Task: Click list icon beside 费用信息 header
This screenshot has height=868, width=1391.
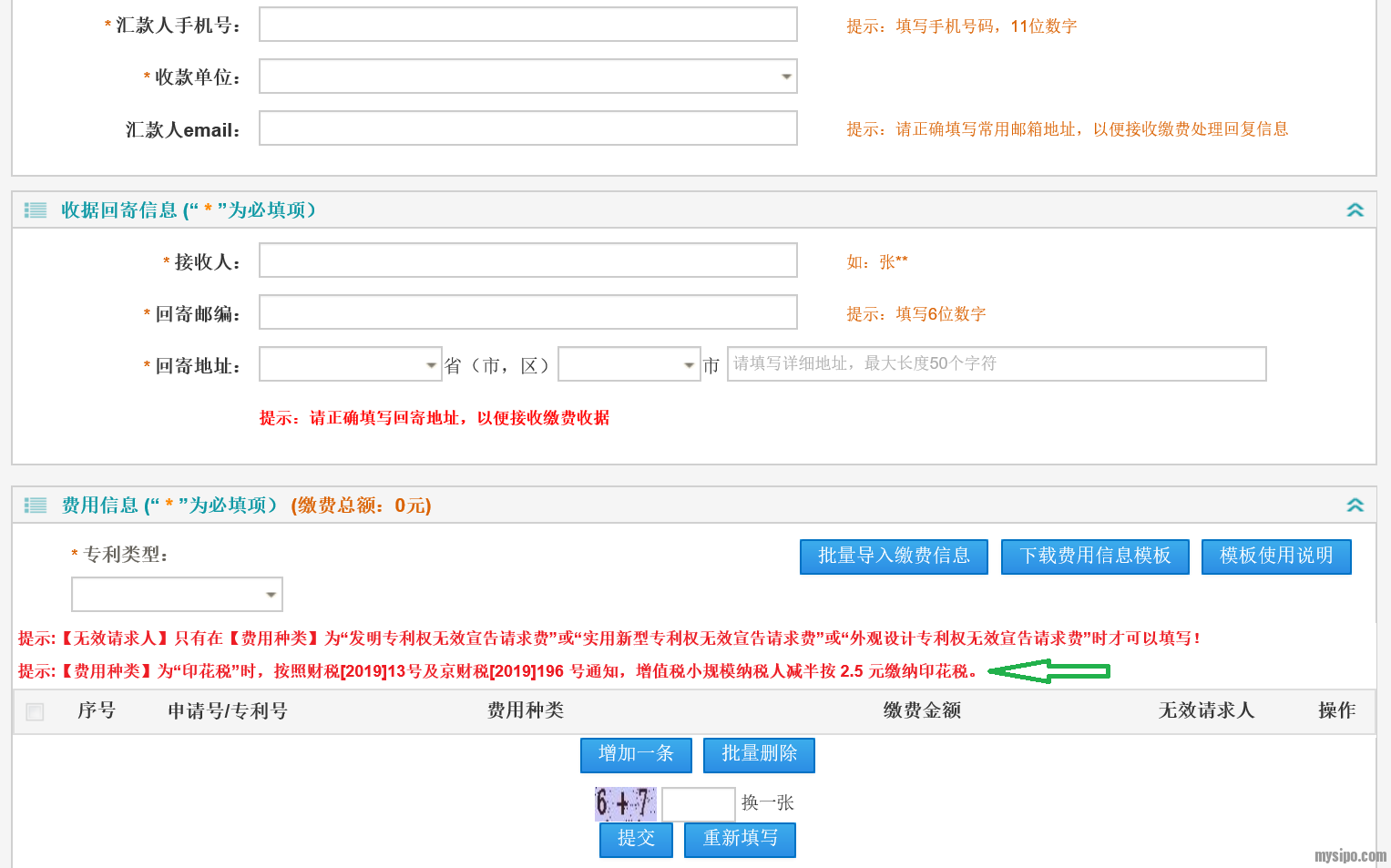Action: pos(36,505)
